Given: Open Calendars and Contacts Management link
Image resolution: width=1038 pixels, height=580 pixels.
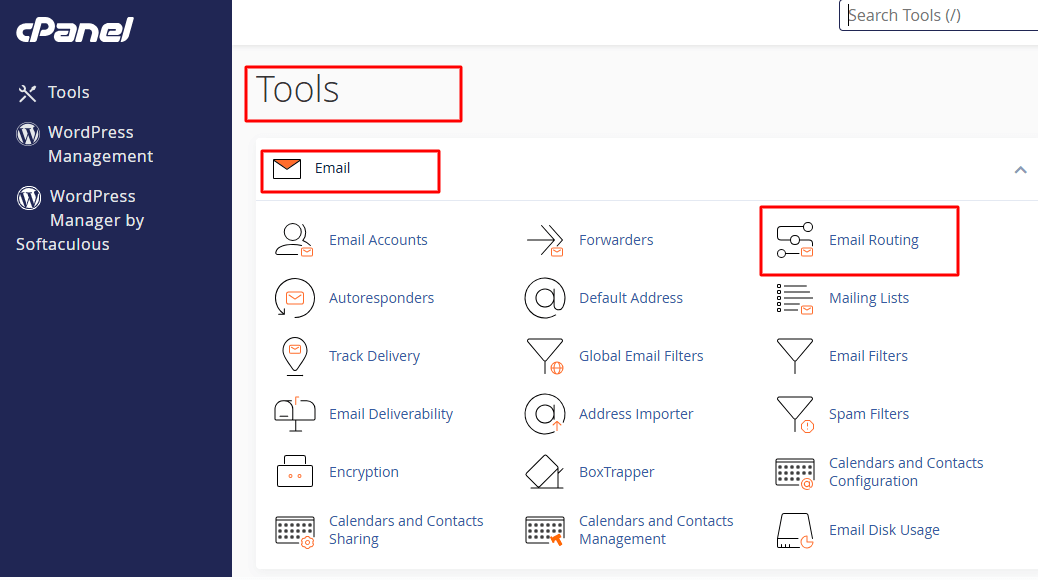Looking at the screenshot, I should [x=656, y=530].
